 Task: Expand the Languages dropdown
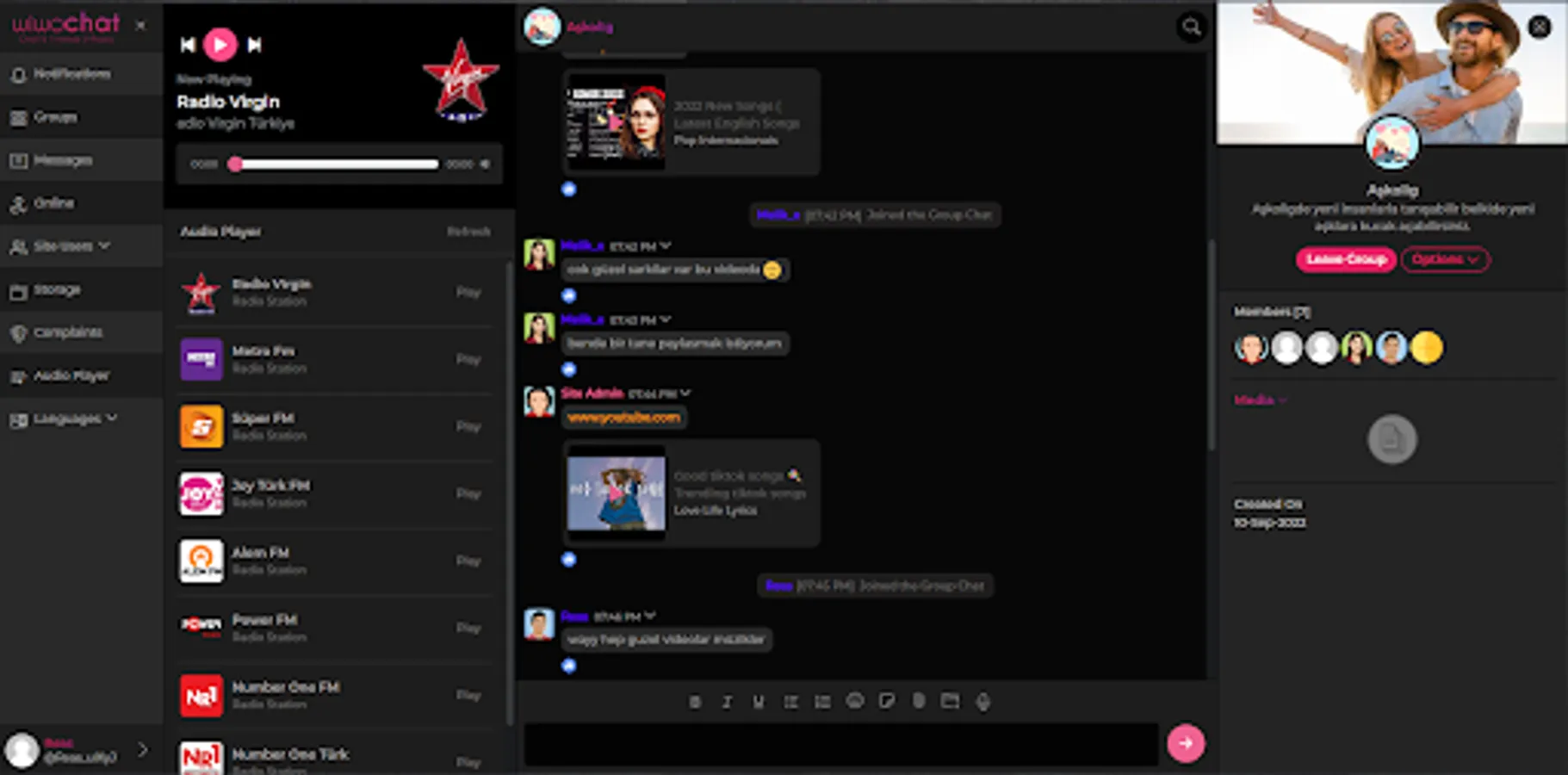click(x=82, y=418)
